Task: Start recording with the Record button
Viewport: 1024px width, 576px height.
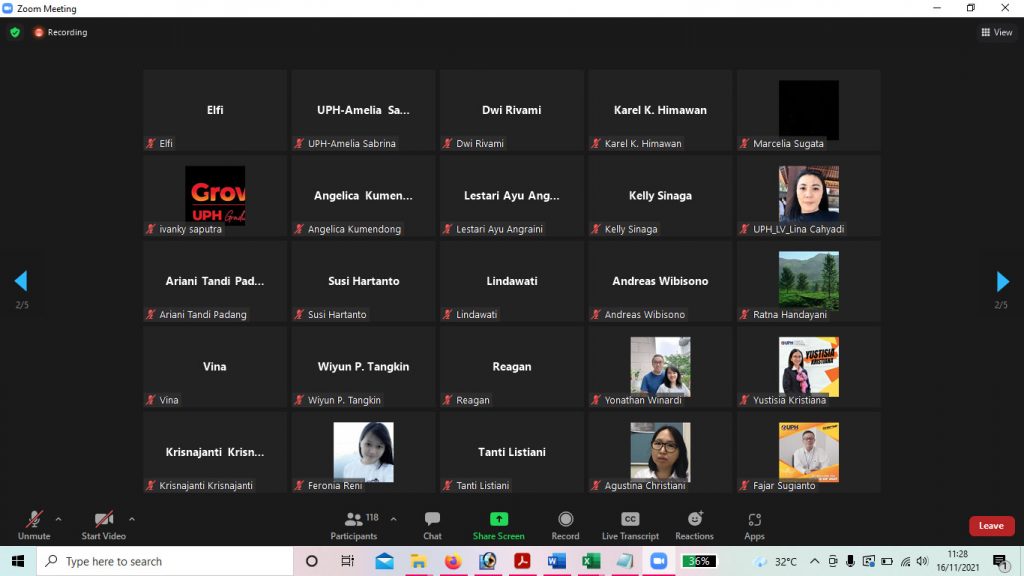Action: click(565, 524)
